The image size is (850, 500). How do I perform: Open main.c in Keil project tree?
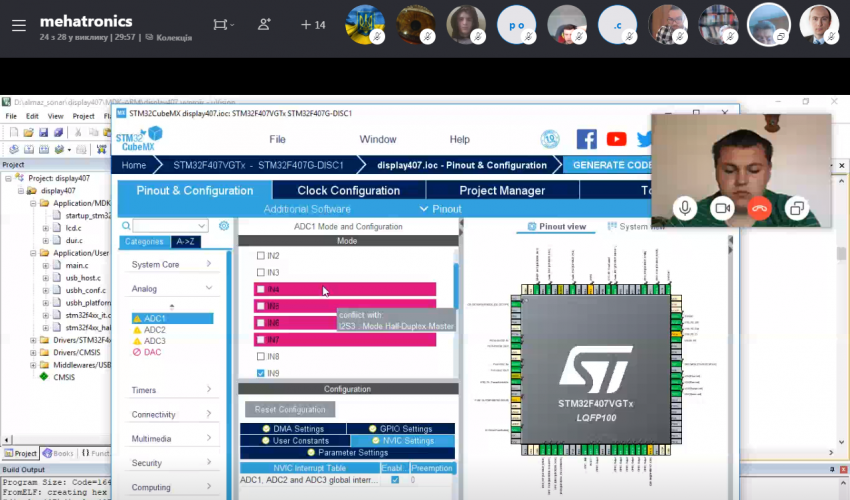coord(76,266)
